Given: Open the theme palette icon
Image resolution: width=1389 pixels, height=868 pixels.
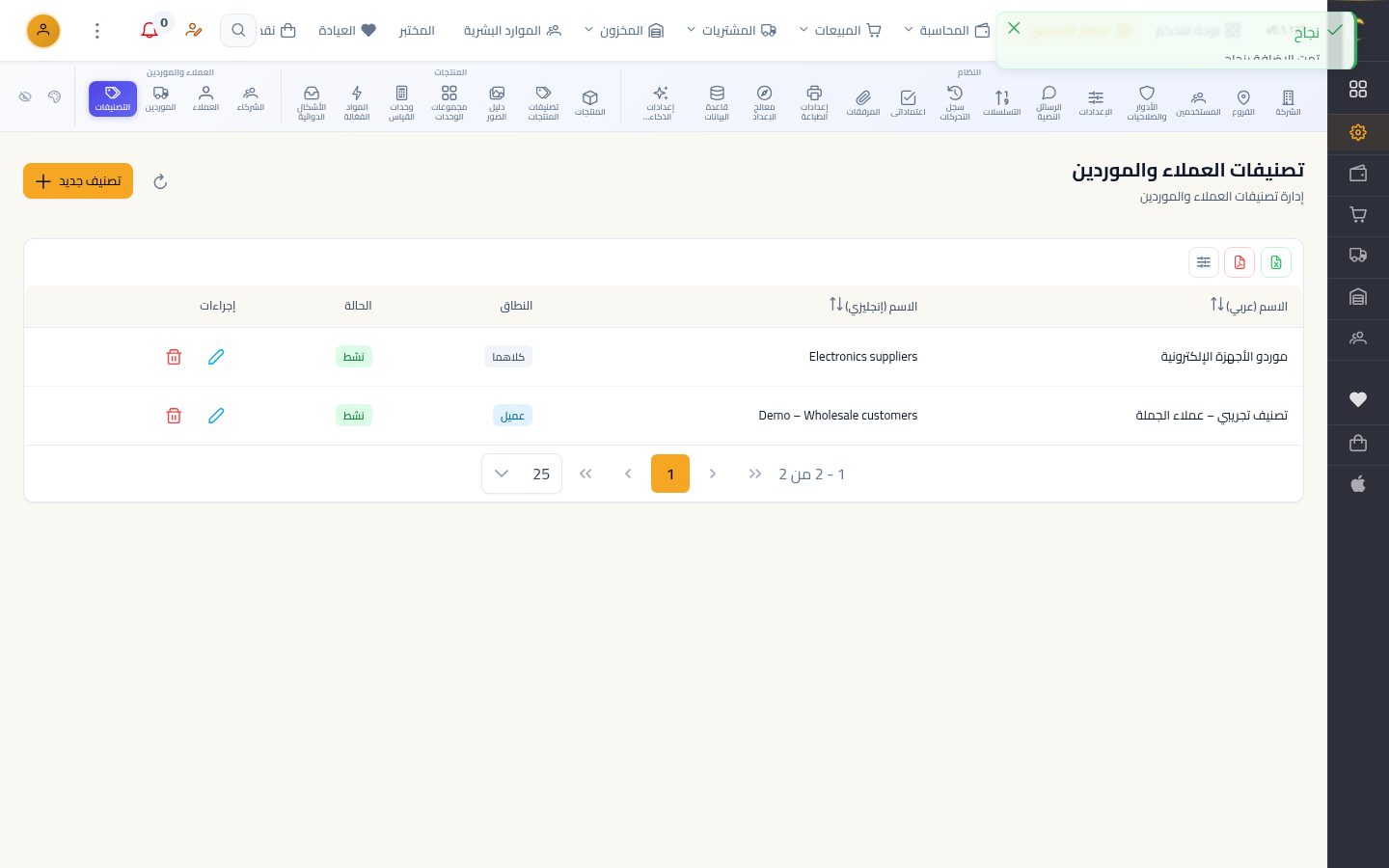Looking at the screenshot, I should 55,96.
